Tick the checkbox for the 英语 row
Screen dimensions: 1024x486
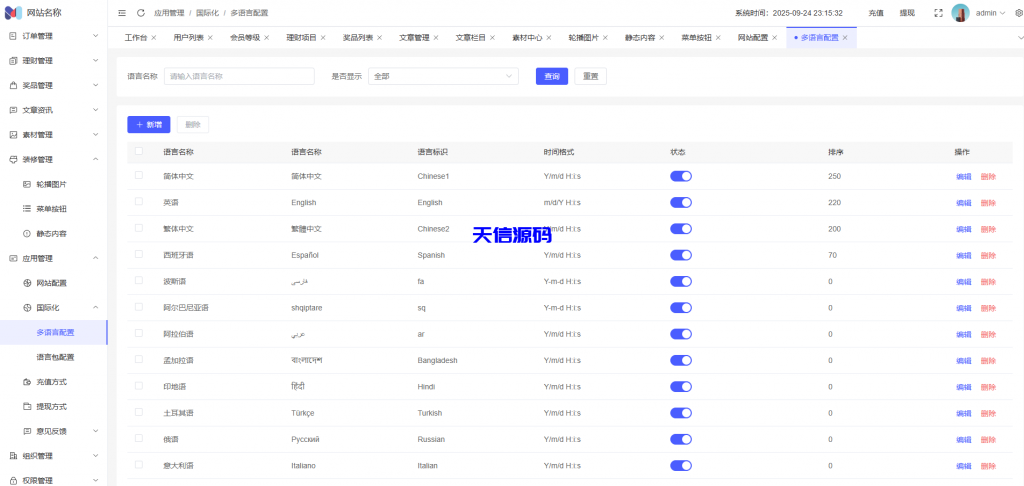pyautogui.click(x=139, y=202)
